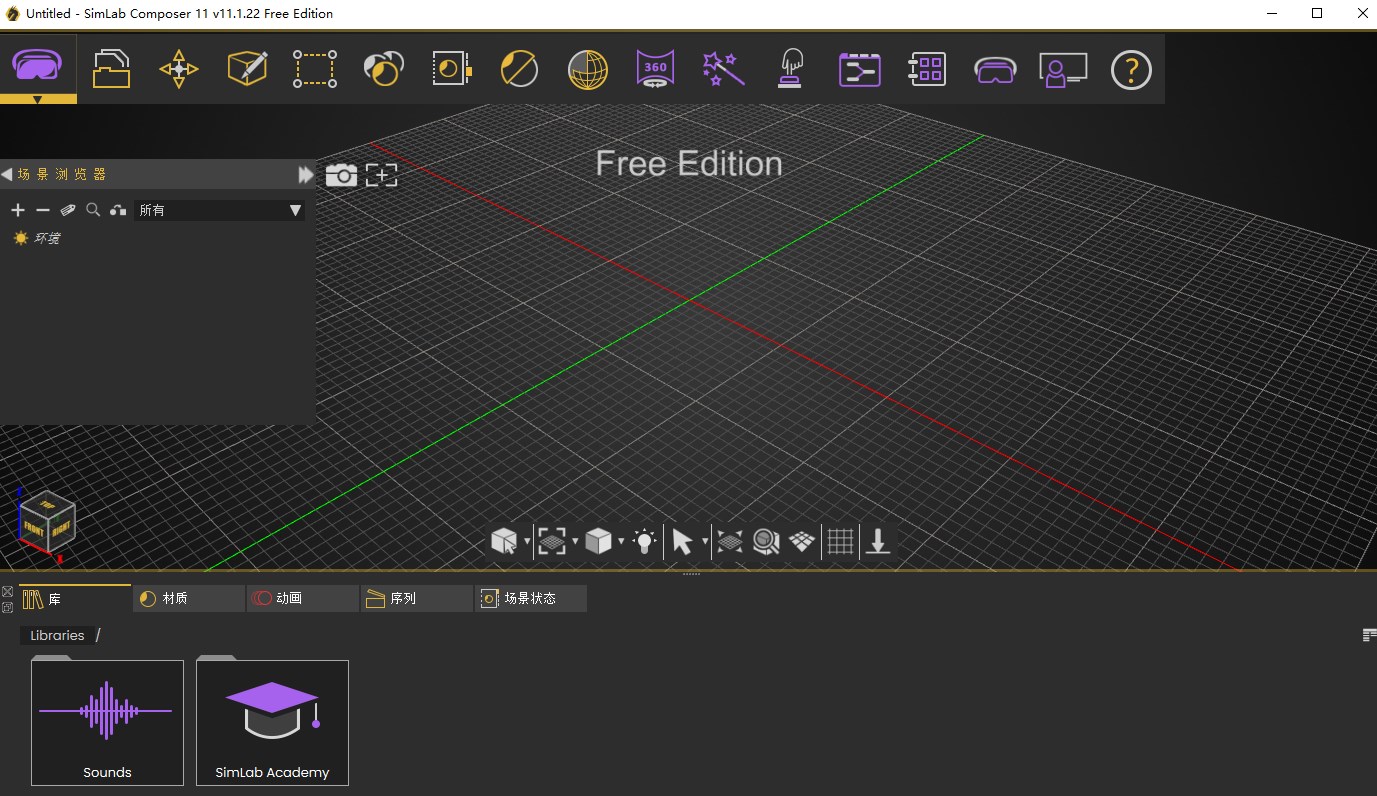The width and height of the screenshot is (1377, 796).
Task: Click the zoom to selection magnifier icon
Action: click(x=764, y=541)
